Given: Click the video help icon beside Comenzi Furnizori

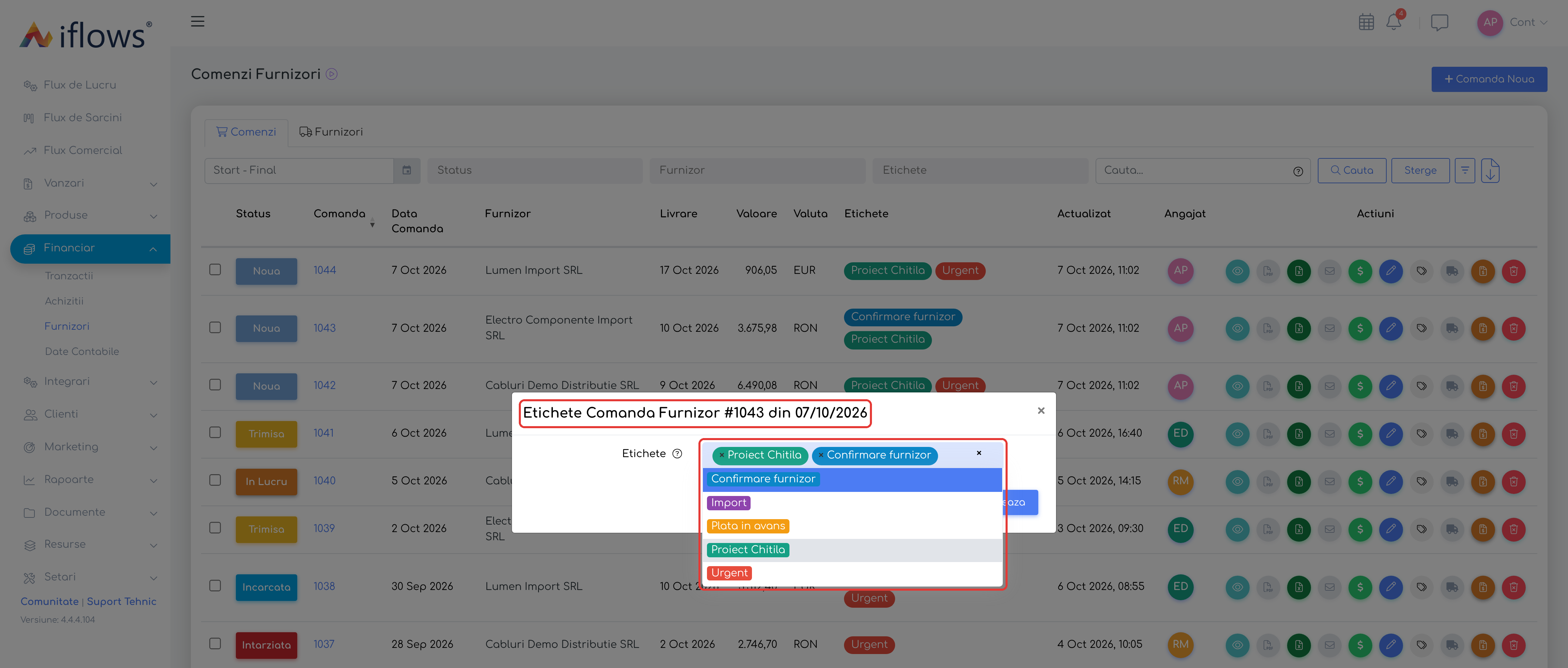Looking at the screenshot, I should click(331, 74).
